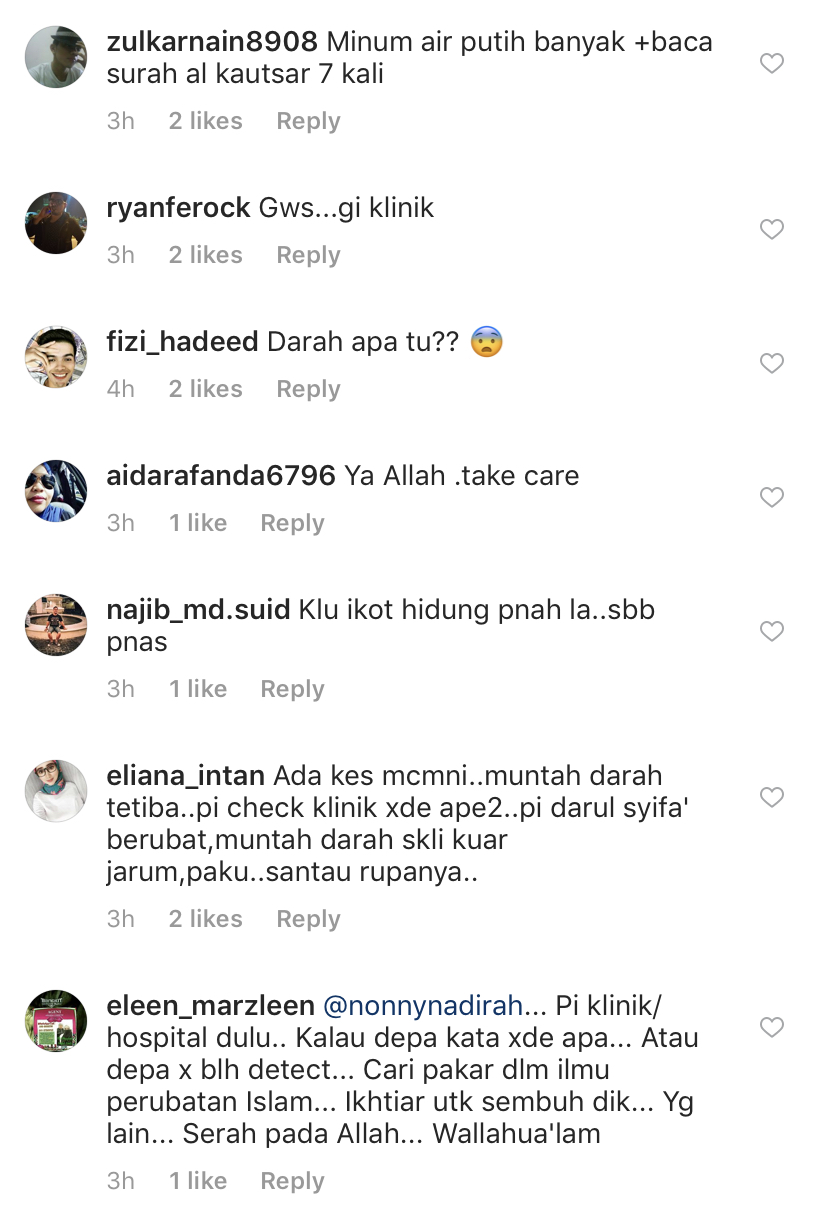Viewport: 828px width, 1227px height.
Task: Like fizi_hadeed's comment via heart
Action: (772, 364)
